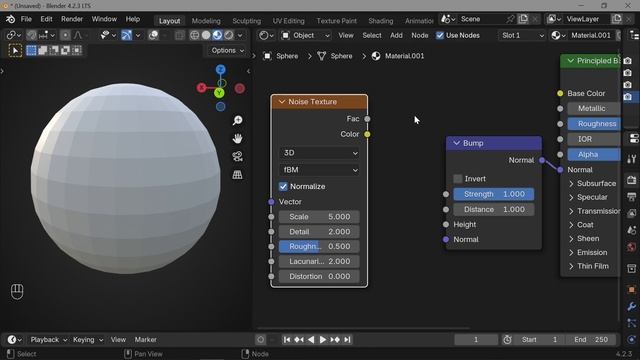
Task: Select the Tweak select tool in viewport
Action: 15,51
